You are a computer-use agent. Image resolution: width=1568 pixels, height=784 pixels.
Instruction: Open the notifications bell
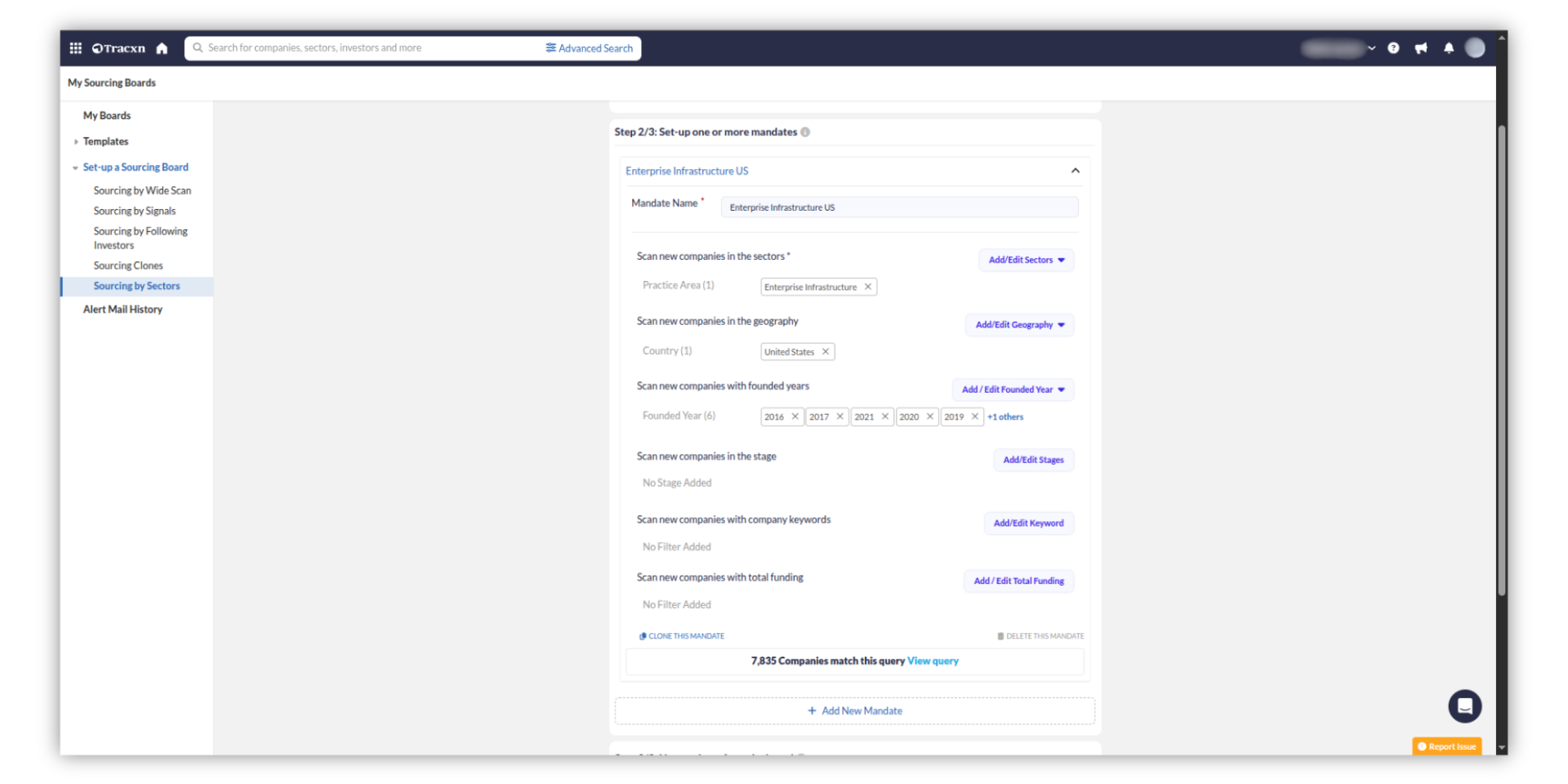point(1448,48)
